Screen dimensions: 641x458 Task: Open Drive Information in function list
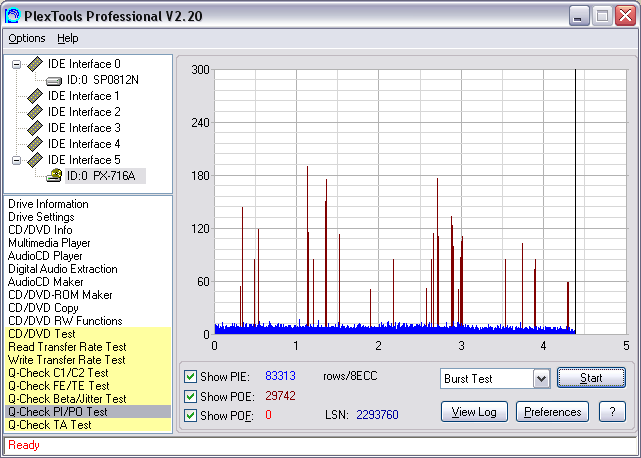(48, 204)
